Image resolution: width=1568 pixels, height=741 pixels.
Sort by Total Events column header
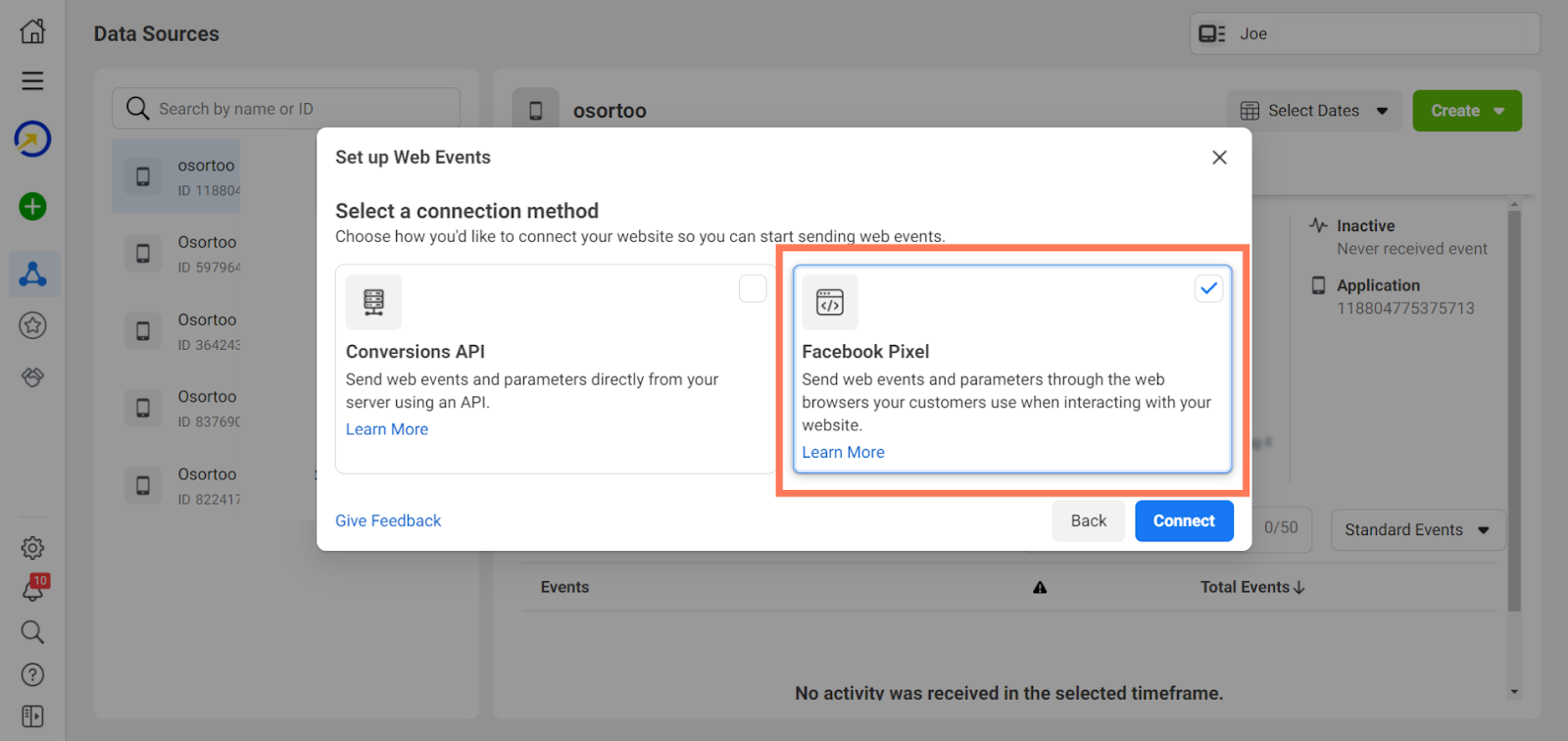tap(1251, 587)
